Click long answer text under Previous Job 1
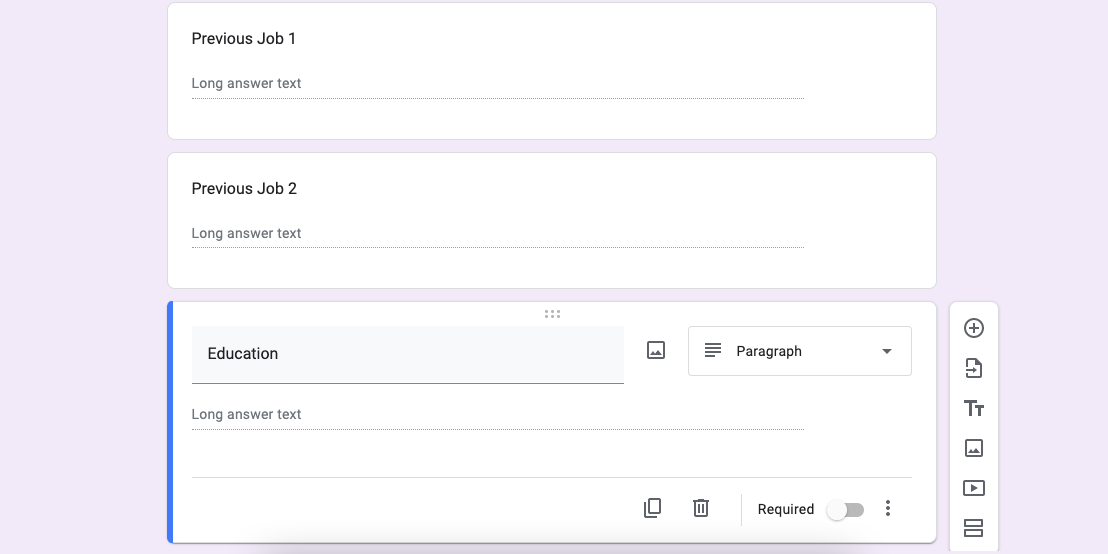 point(247,84)
